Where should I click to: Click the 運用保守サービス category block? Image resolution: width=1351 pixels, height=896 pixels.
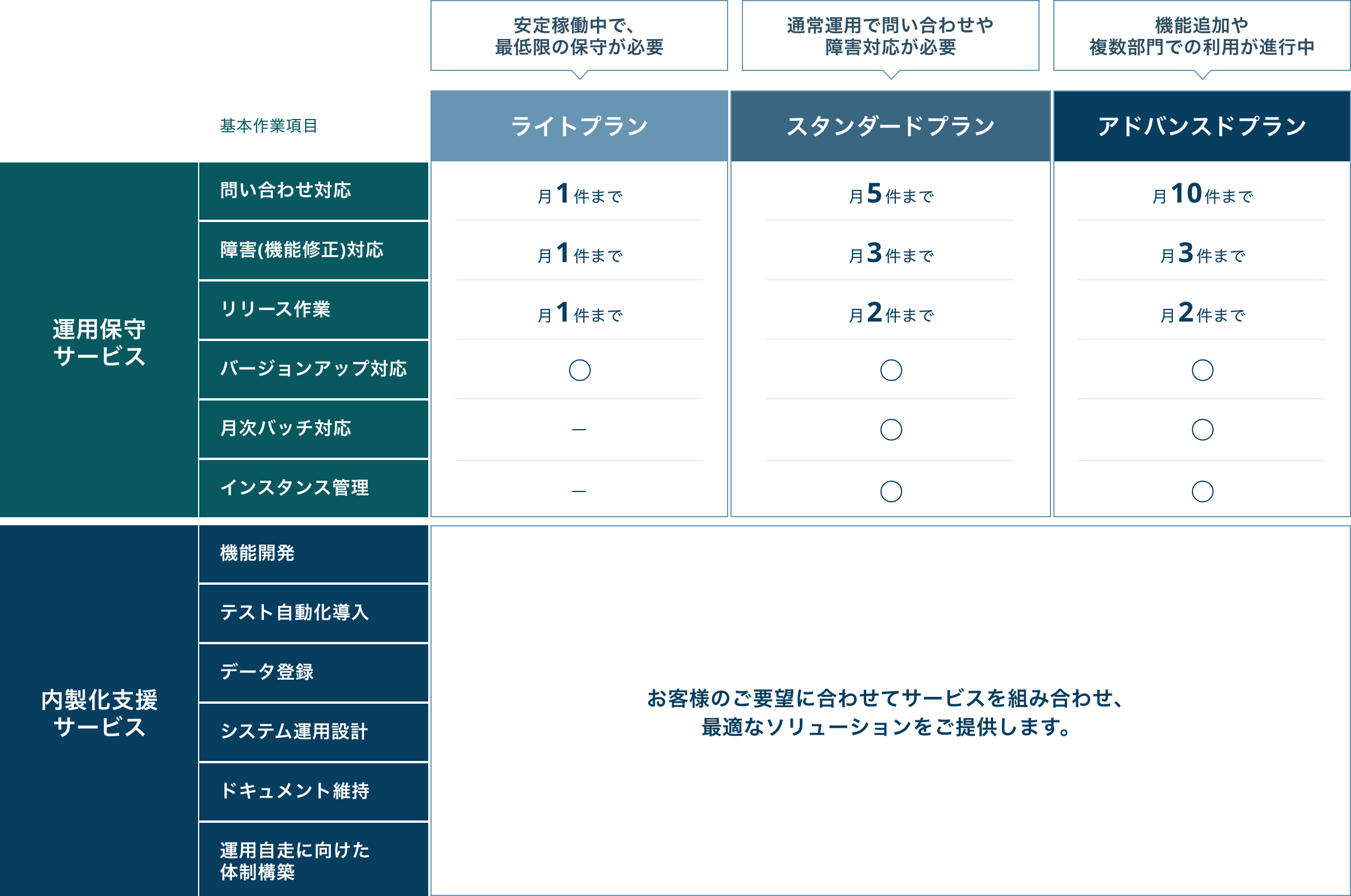click(99, 340)
